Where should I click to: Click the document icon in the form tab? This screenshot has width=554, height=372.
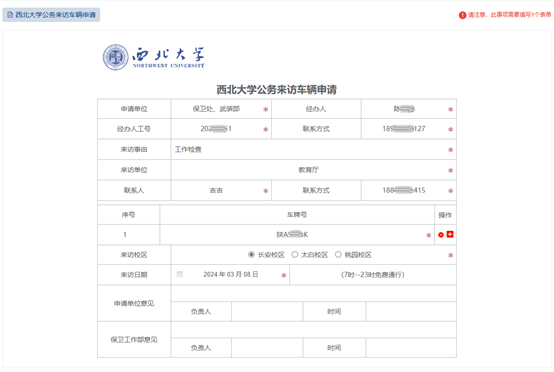coord(10,15)
